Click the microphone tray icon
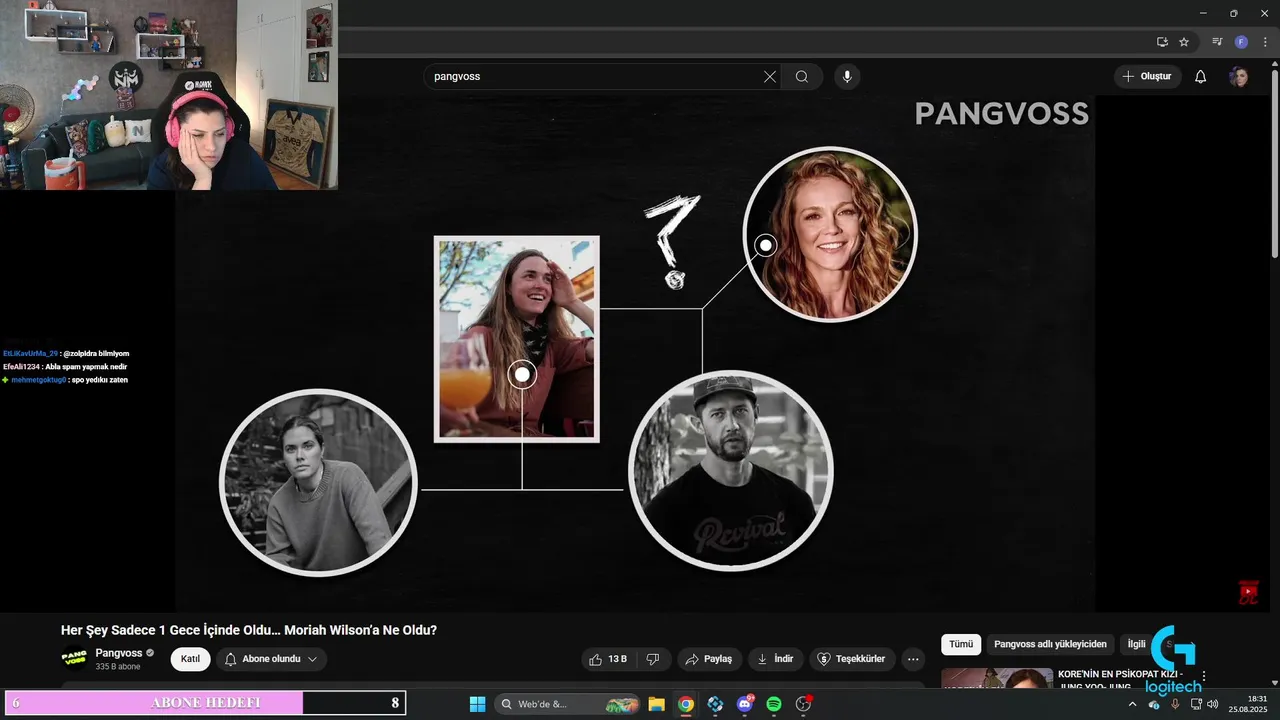Image resolution: width=1280 pixels, height=720 pixels. 1175,704
